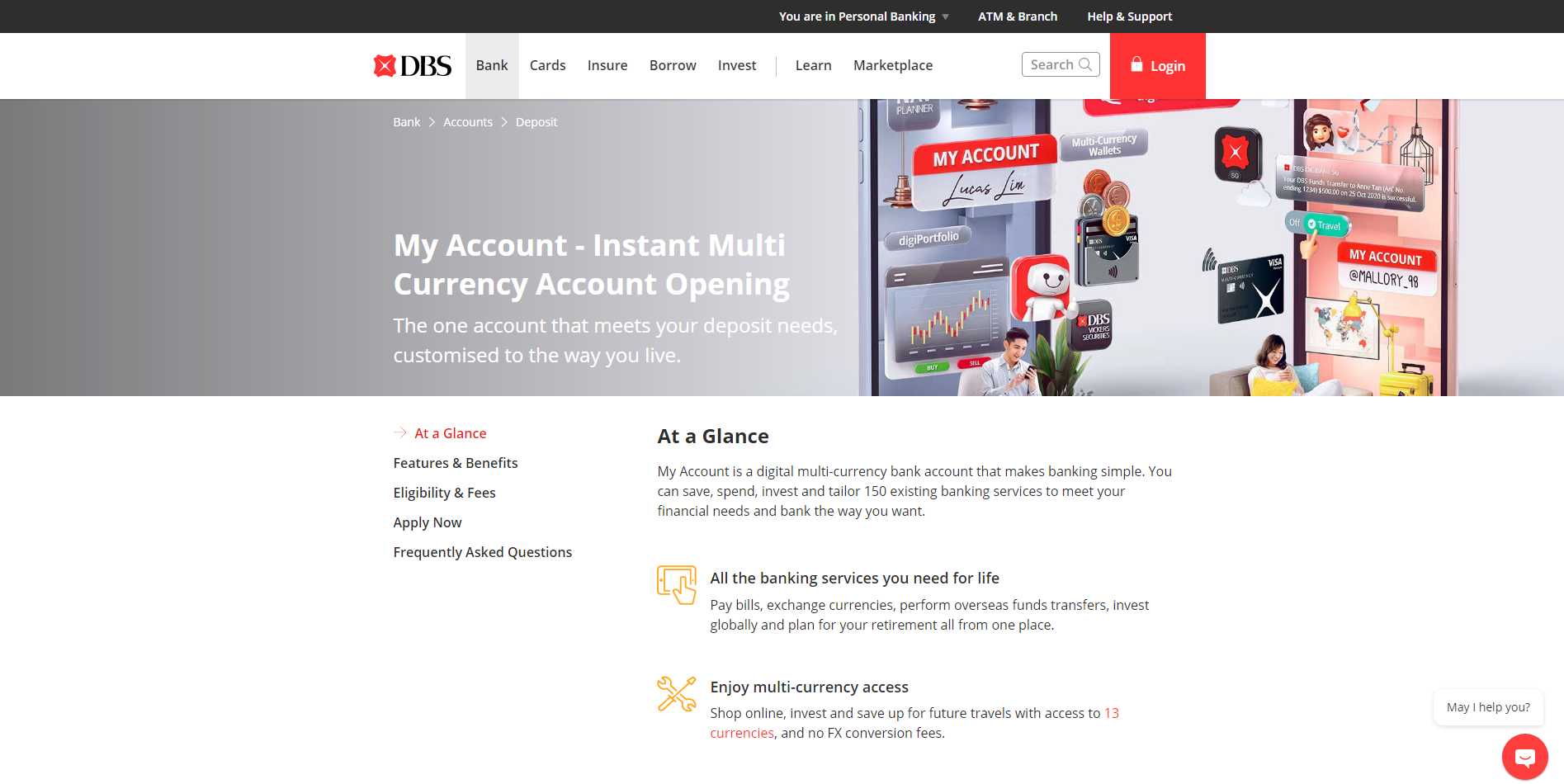This screenshot has height=784, width=1564.
Task: Select Eligibility & Fees in sidebar
Action: [x=444, y=493]
